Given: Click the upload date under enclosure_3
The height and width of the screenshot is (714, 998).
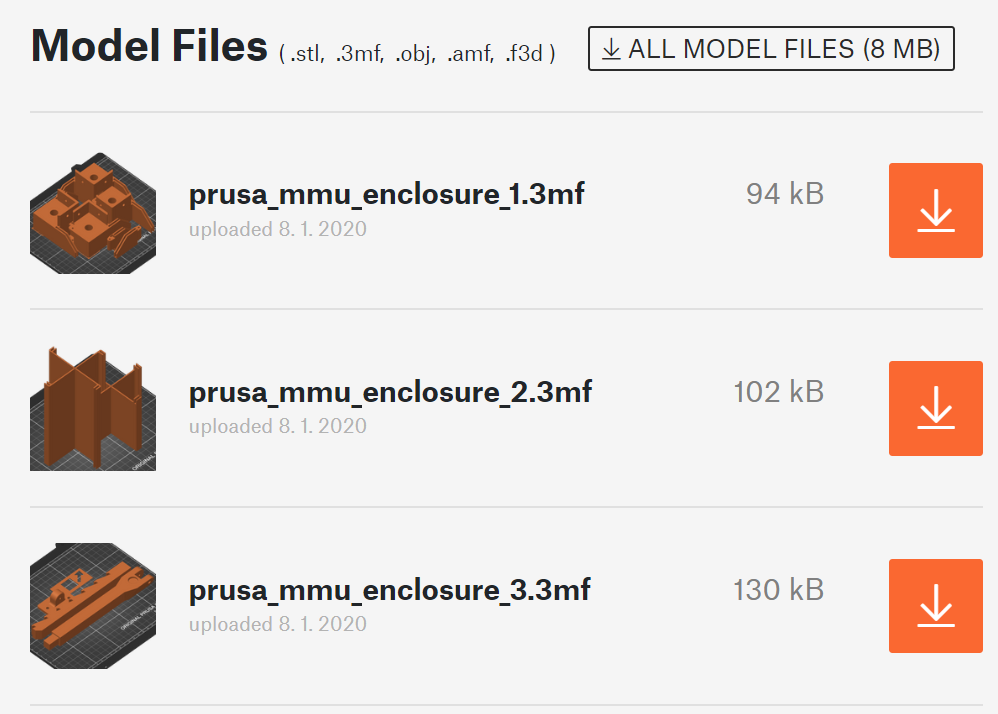Looking at the screenshot, I should 278,624.
